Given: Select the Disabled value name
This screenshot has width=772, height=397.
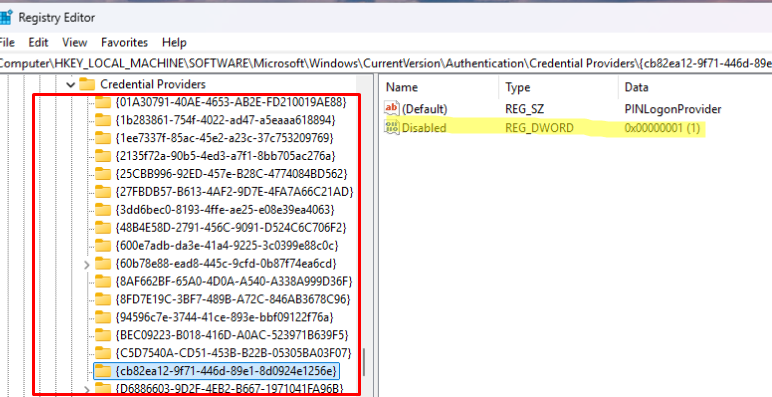Looking at the screenshot, I should 424,128.
